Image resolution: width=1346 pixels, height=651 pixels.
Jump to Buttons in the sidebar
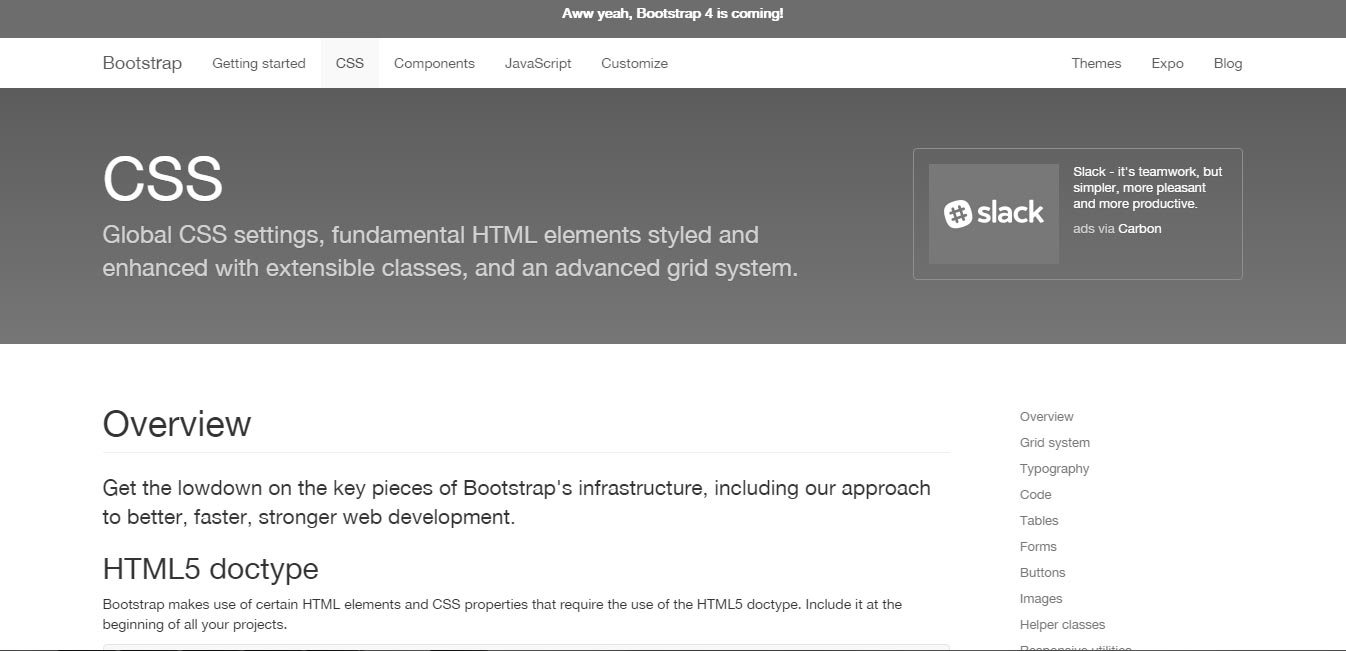pos(1042,572)
